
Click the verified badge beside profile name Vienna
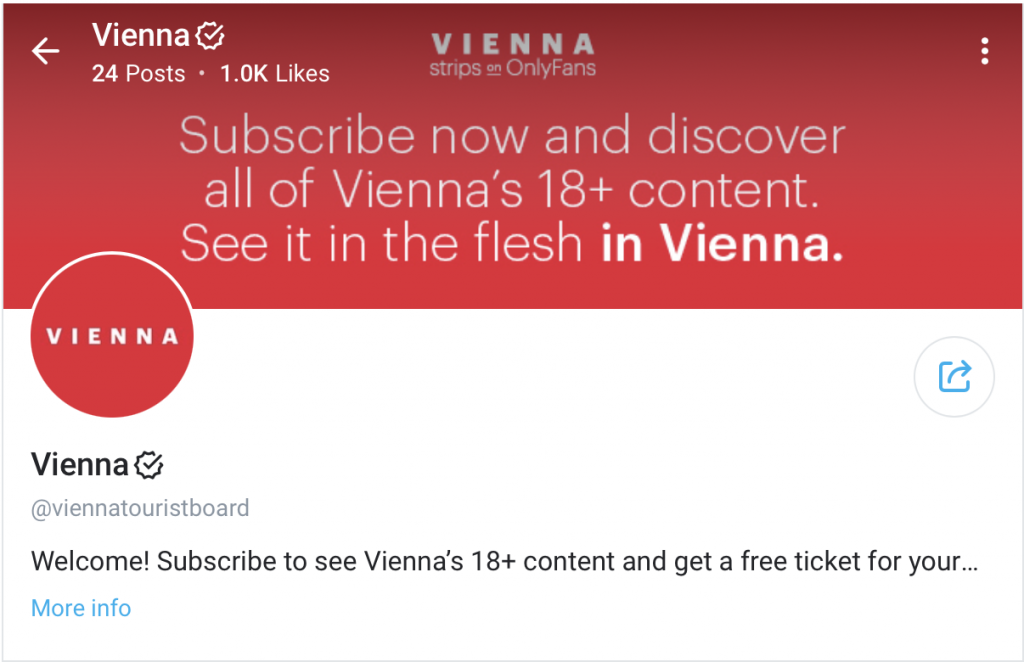coord(149,465)
